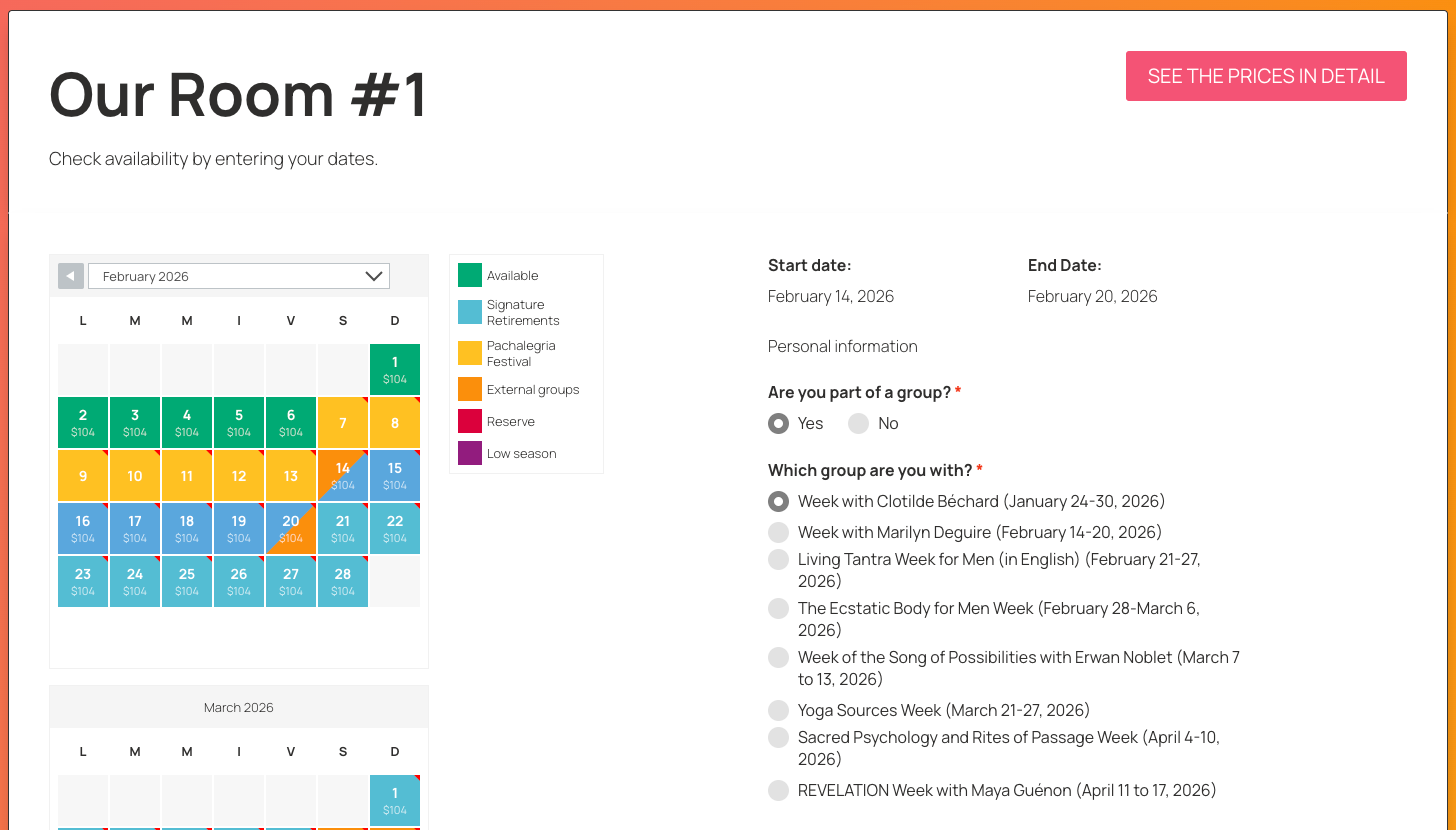Click the green Available legend swatch

tap(470, 275)
